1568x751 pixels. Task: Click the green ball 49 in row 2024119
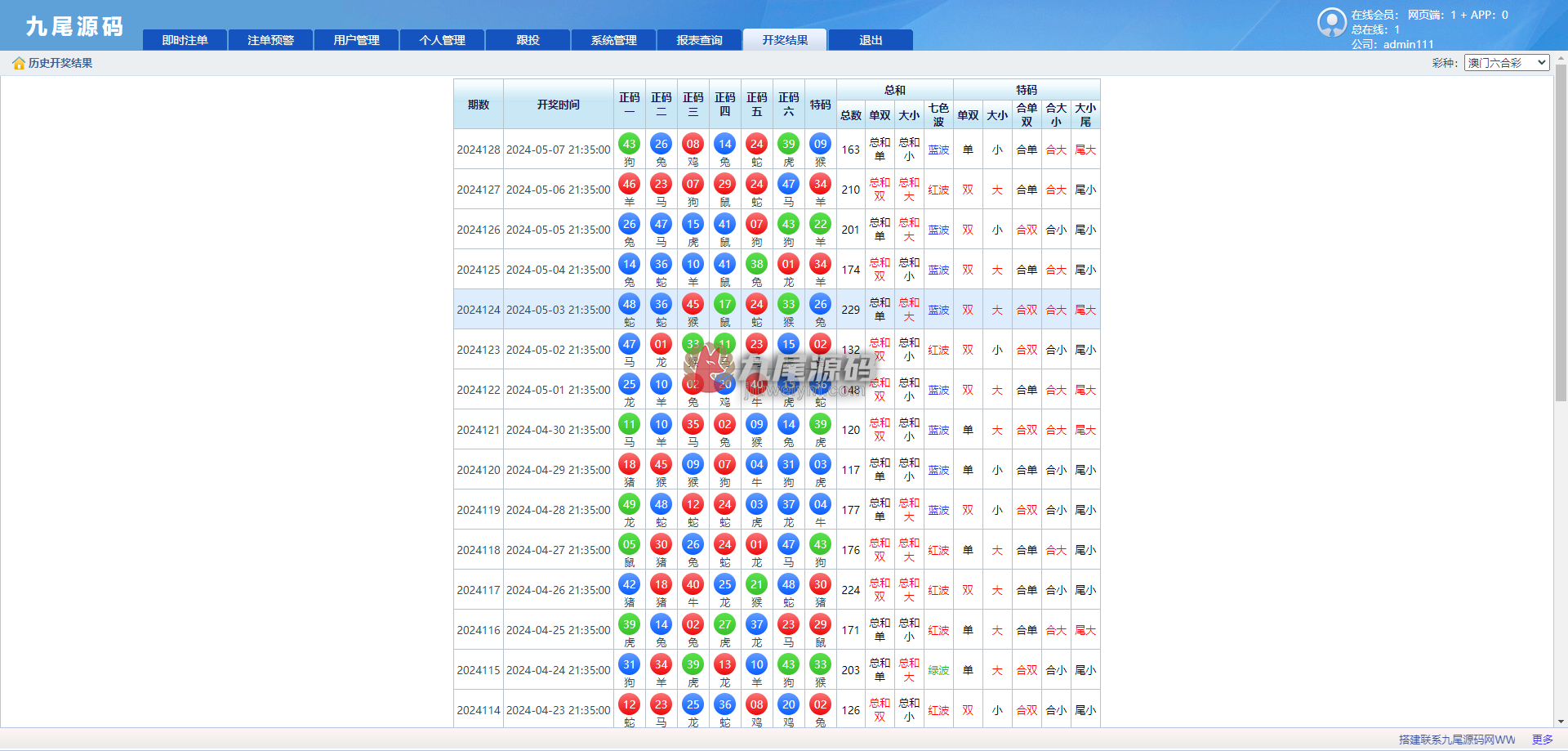click(x=629, y=504)
